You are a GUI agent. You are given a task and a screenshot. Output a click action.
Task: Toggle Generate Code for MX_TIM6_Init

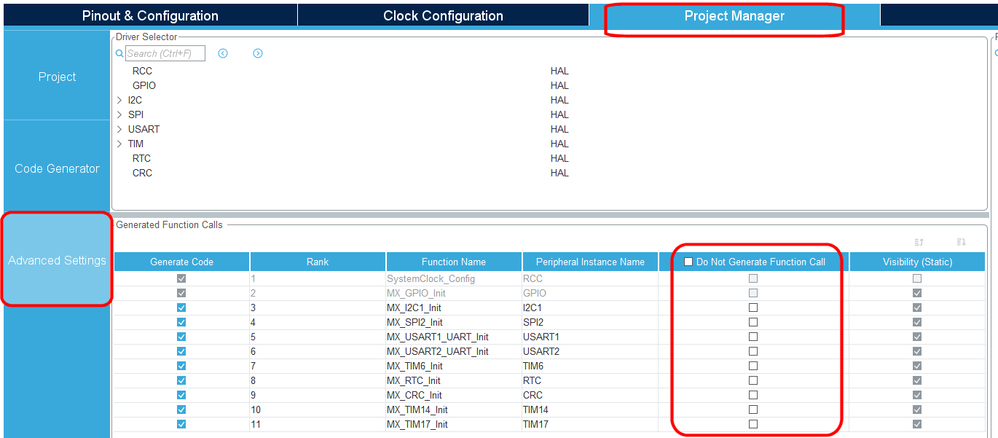(x=181, y=366)
